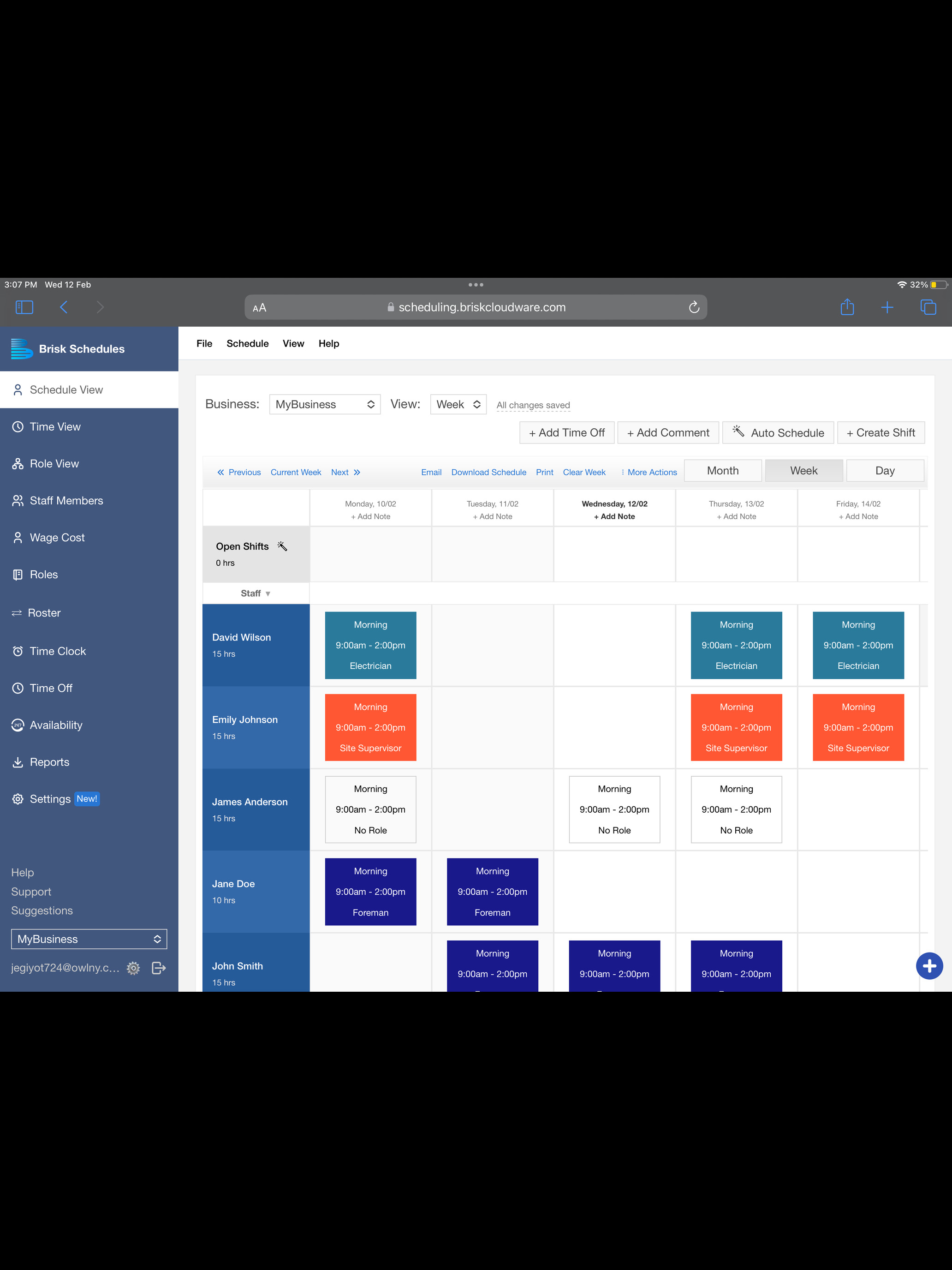
Task: Click the blue floating plus button
Action: point(929,966)
